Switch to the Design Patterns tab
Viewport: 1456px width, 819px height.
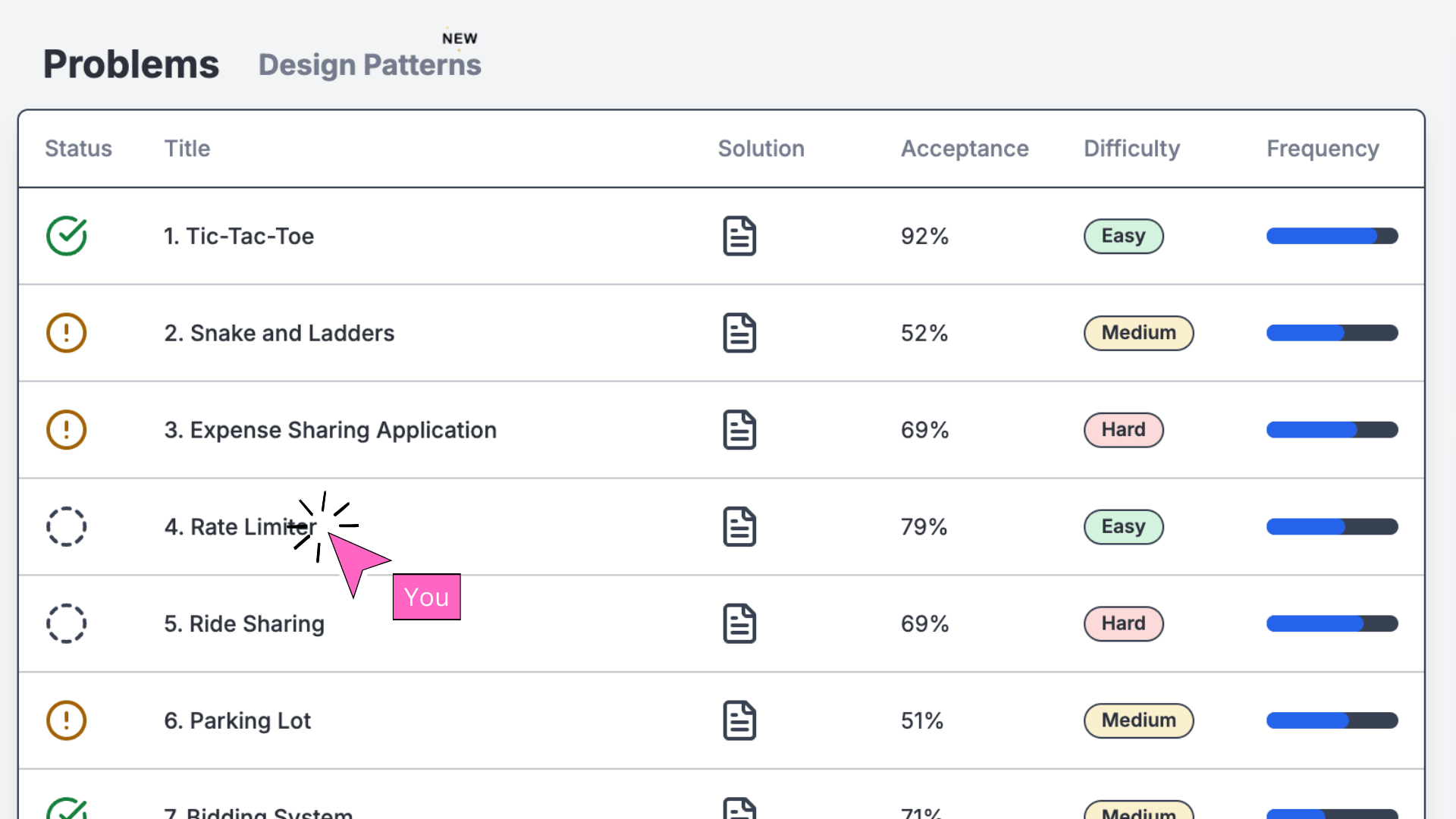[369, 64]
